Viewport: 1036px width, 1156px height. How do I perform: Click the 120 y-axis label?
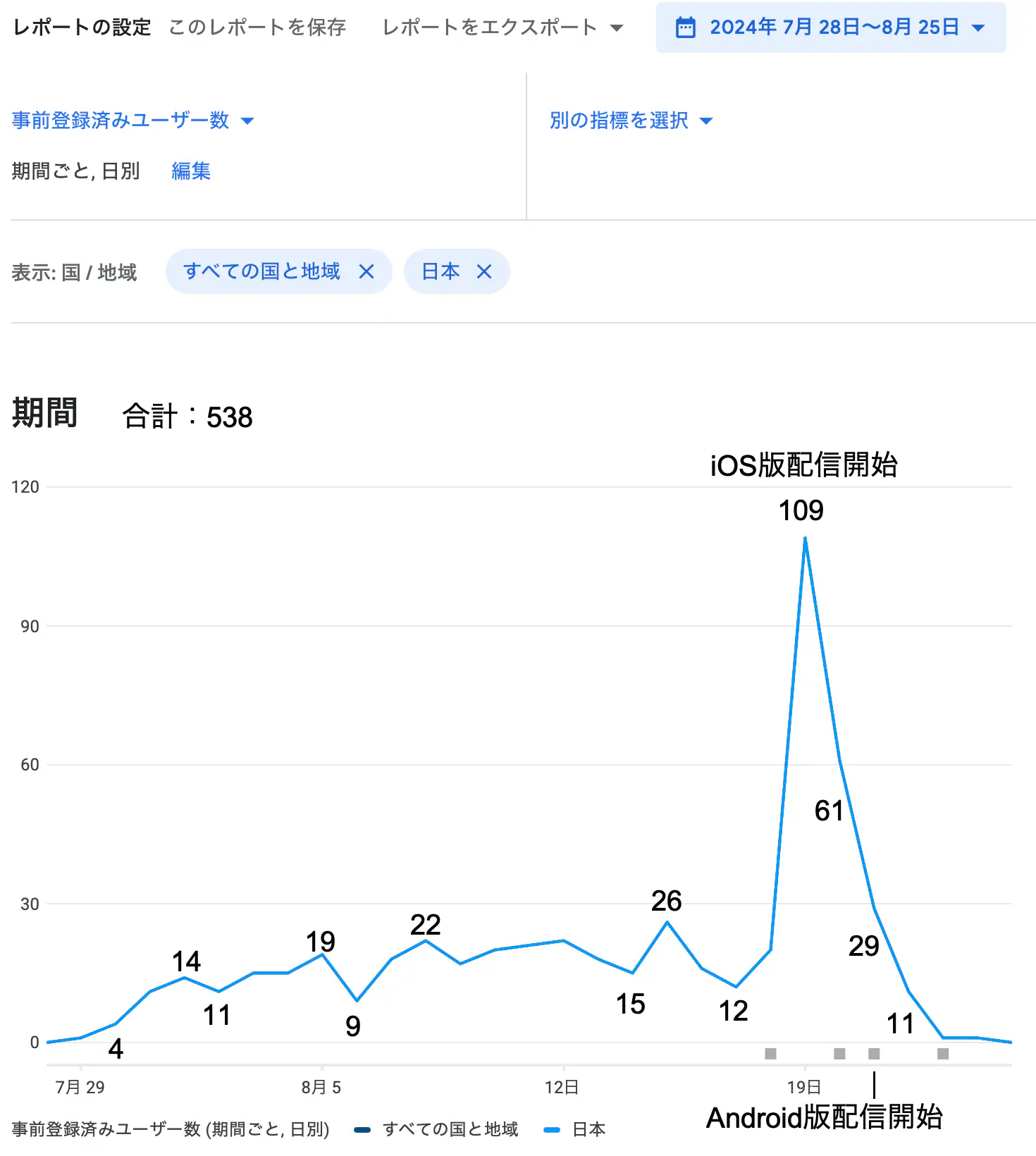point(25,487)
